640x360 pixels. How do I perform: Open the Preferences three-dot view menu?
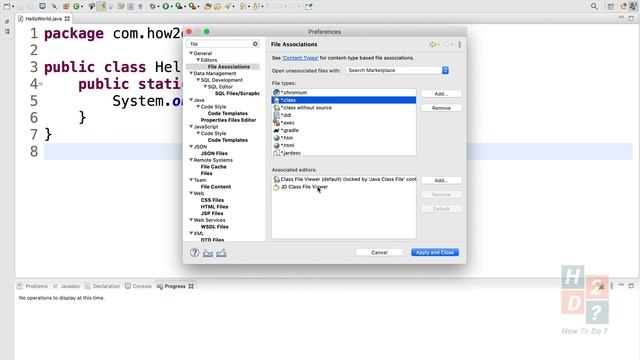coord(460,44)
